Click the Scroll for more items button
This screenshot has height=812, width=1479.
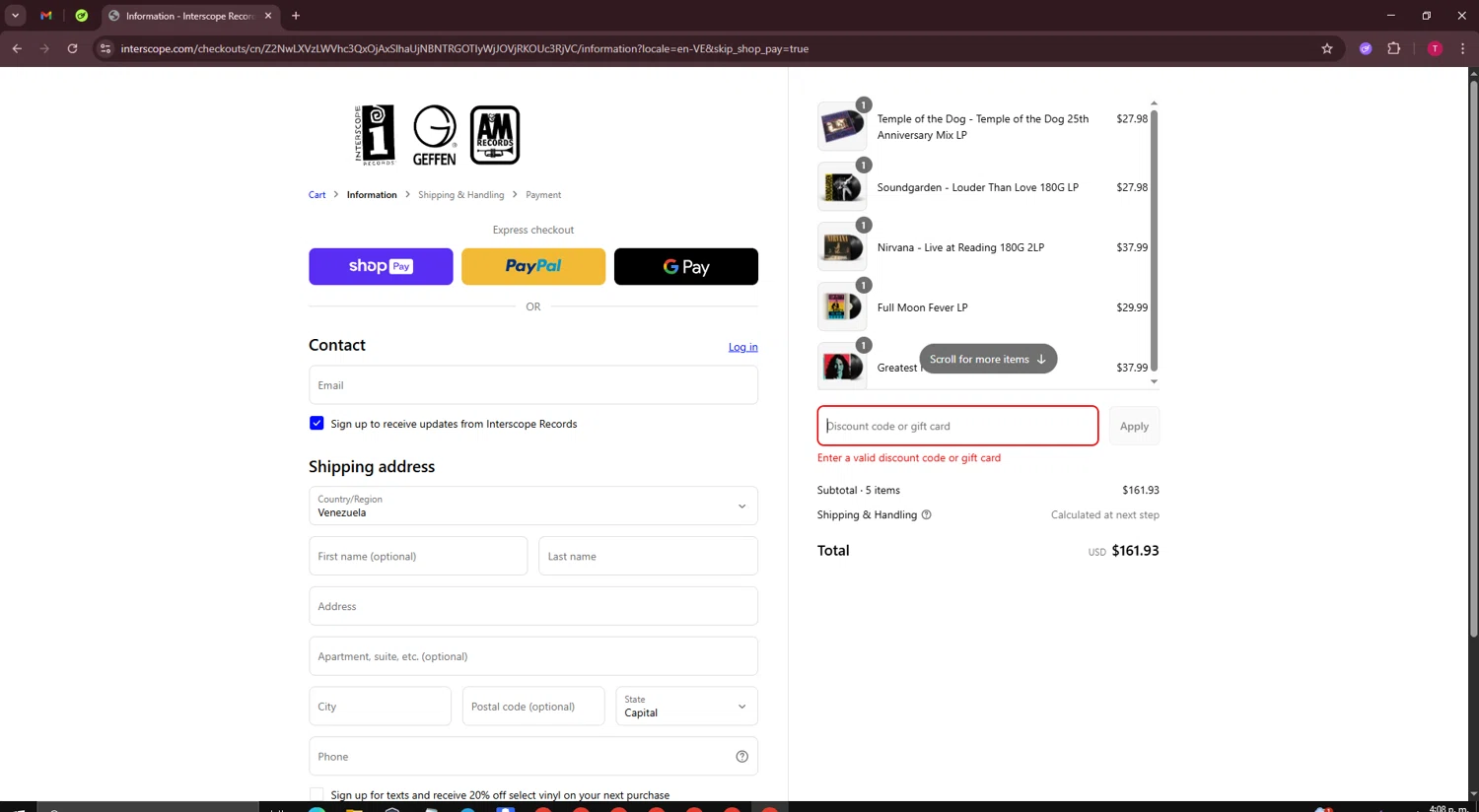[x=988, y=359]
